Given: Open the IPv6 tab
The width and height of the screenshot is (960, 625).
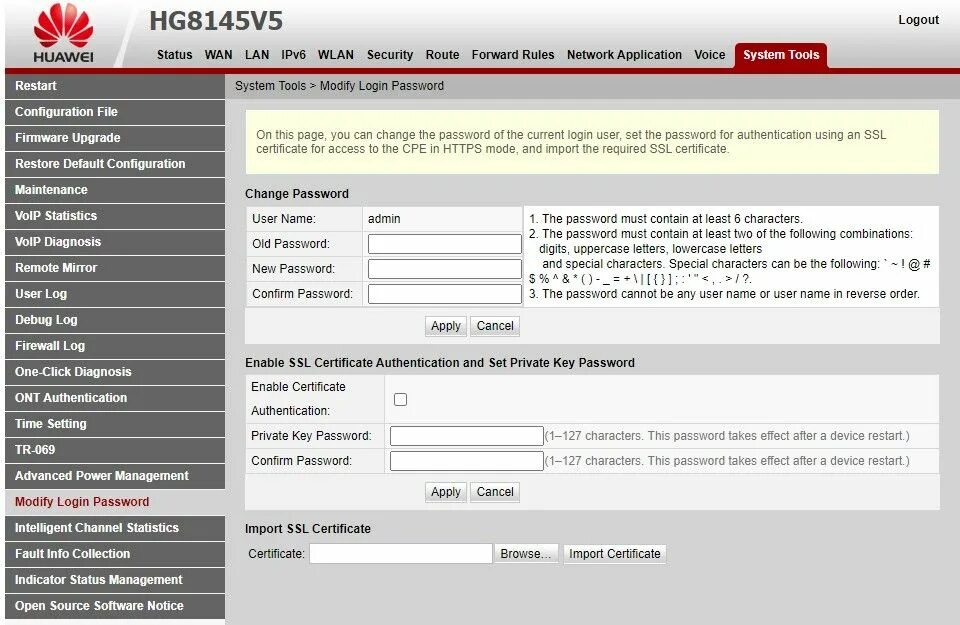Looking at the screenshot, I should [x=293, y=54].
